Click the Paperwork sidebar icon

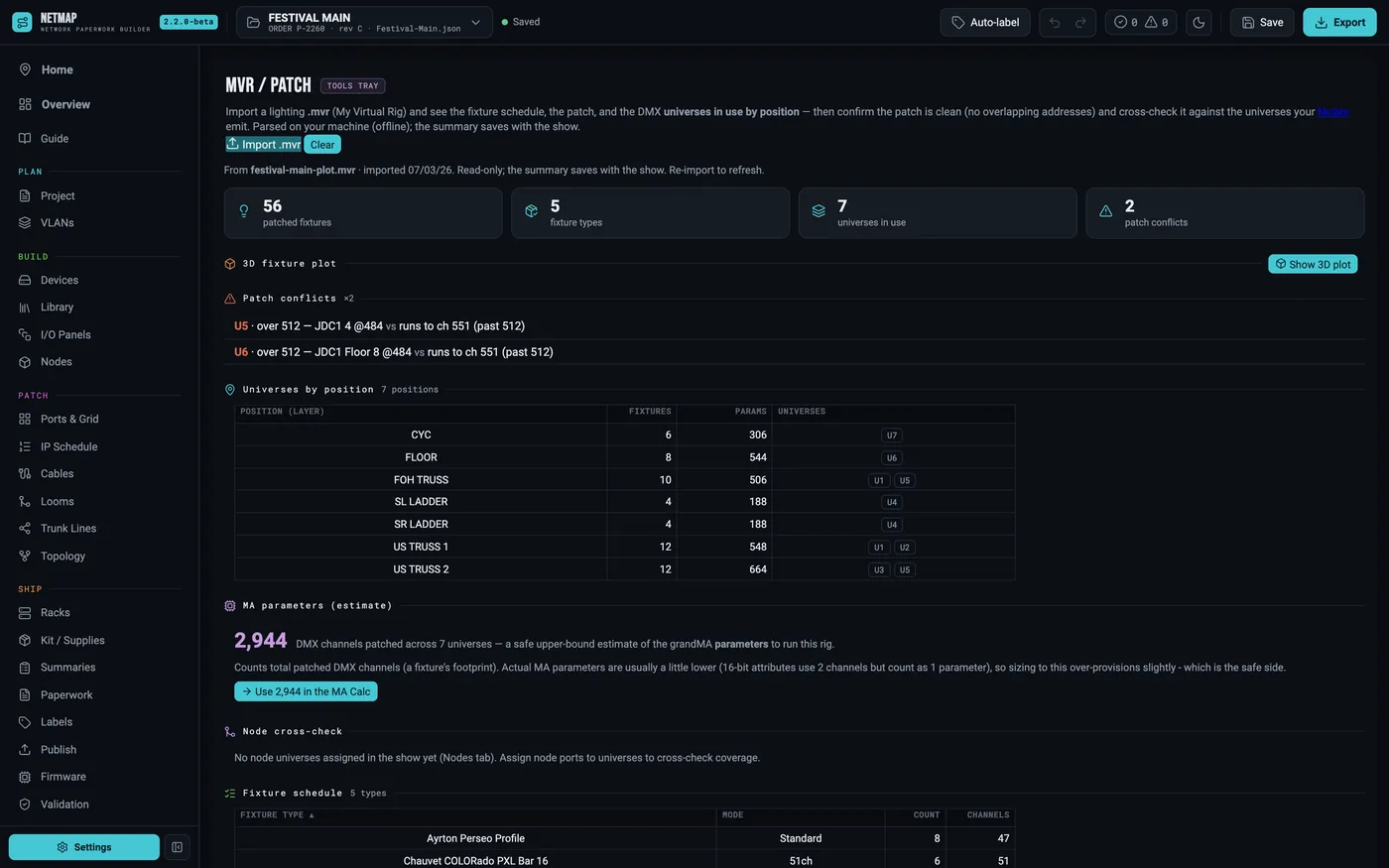point(25,694)
